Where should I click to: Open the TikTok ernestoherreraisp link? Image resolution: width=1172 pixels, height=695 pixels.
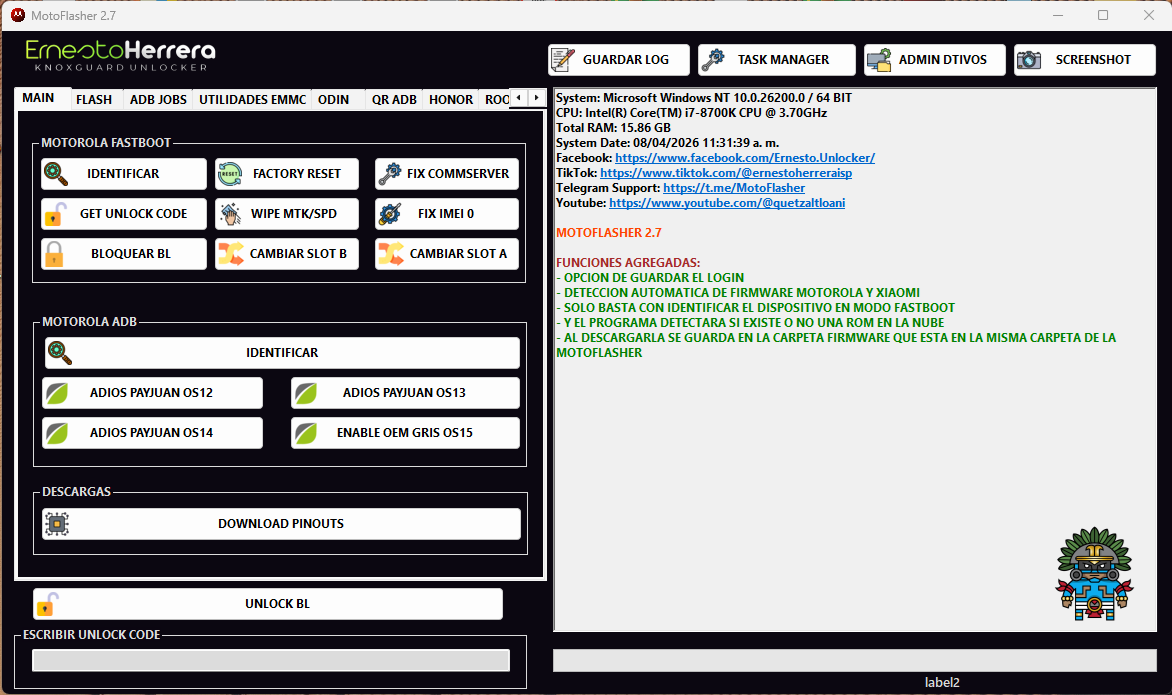click(x=726, y=173)
